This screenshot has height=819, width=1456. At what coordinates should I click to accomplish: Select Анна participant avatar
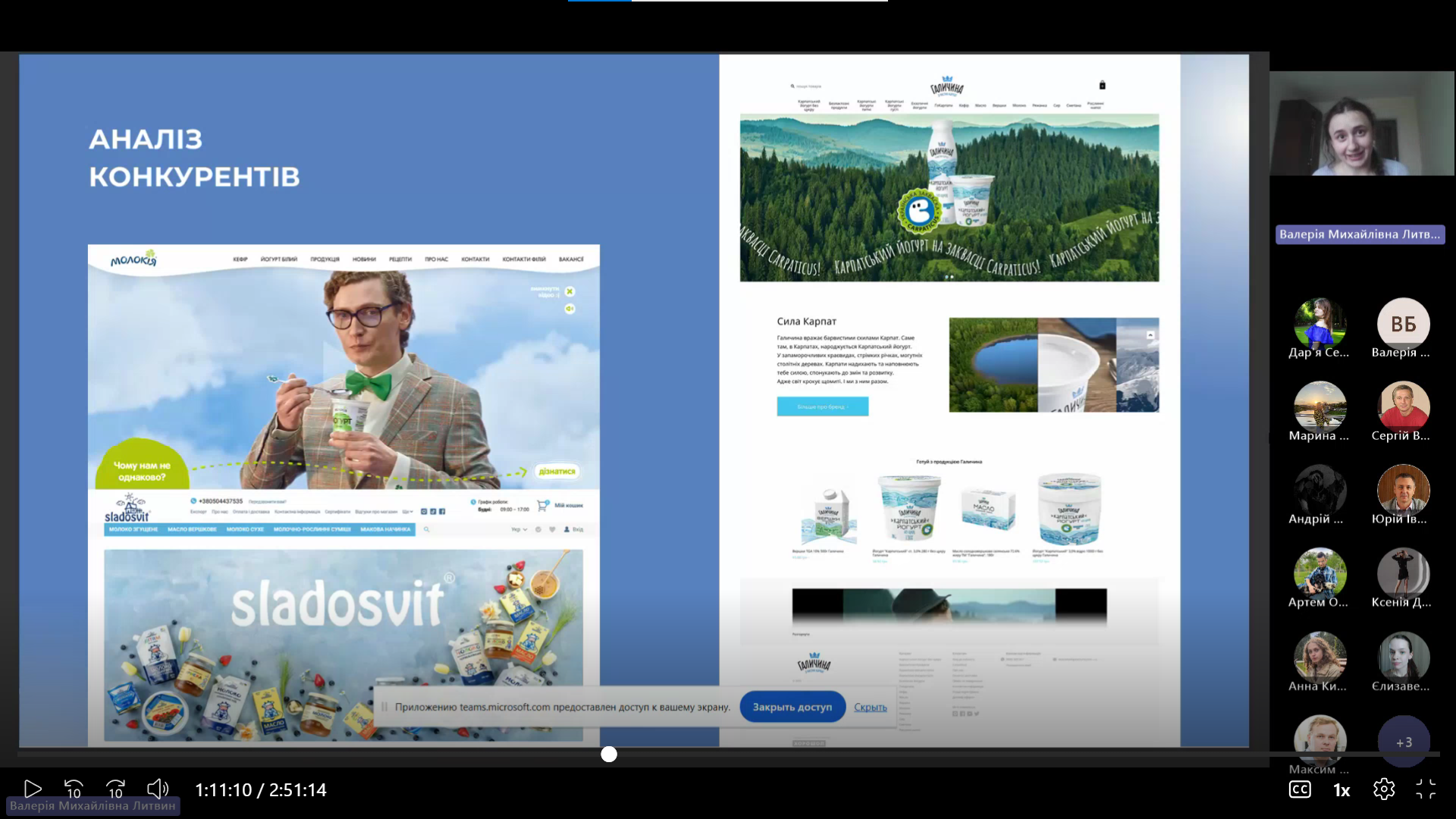click(x=1319, y=657)
